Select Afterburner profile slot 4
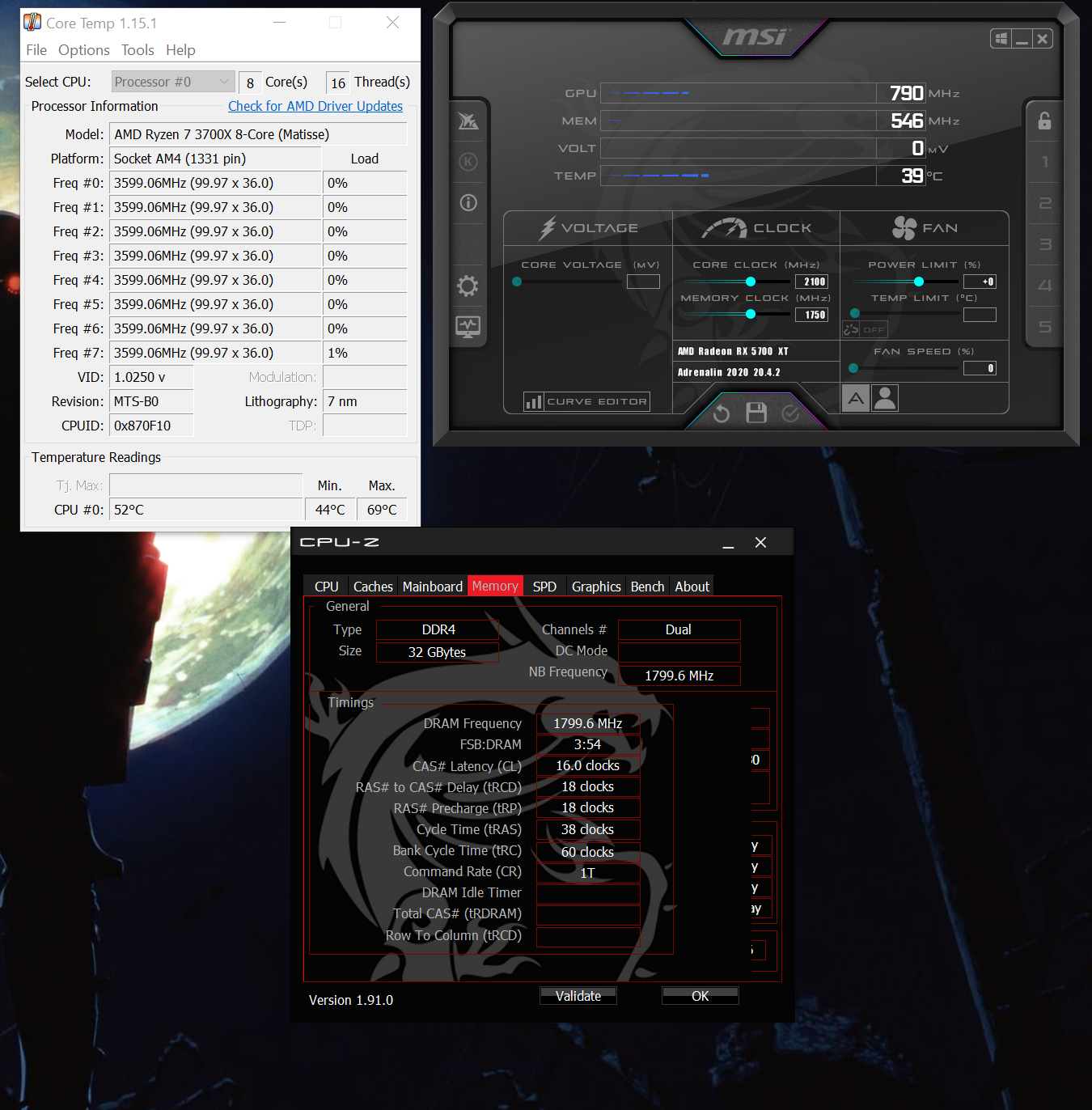The width and height of the screenshot is (1092, 1110). (x=1045, y=286)
